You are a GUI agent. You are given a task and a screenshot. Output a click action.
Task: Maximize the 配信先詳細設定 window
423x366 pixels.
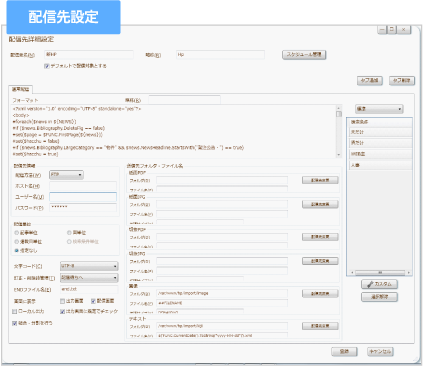(392, 30)
